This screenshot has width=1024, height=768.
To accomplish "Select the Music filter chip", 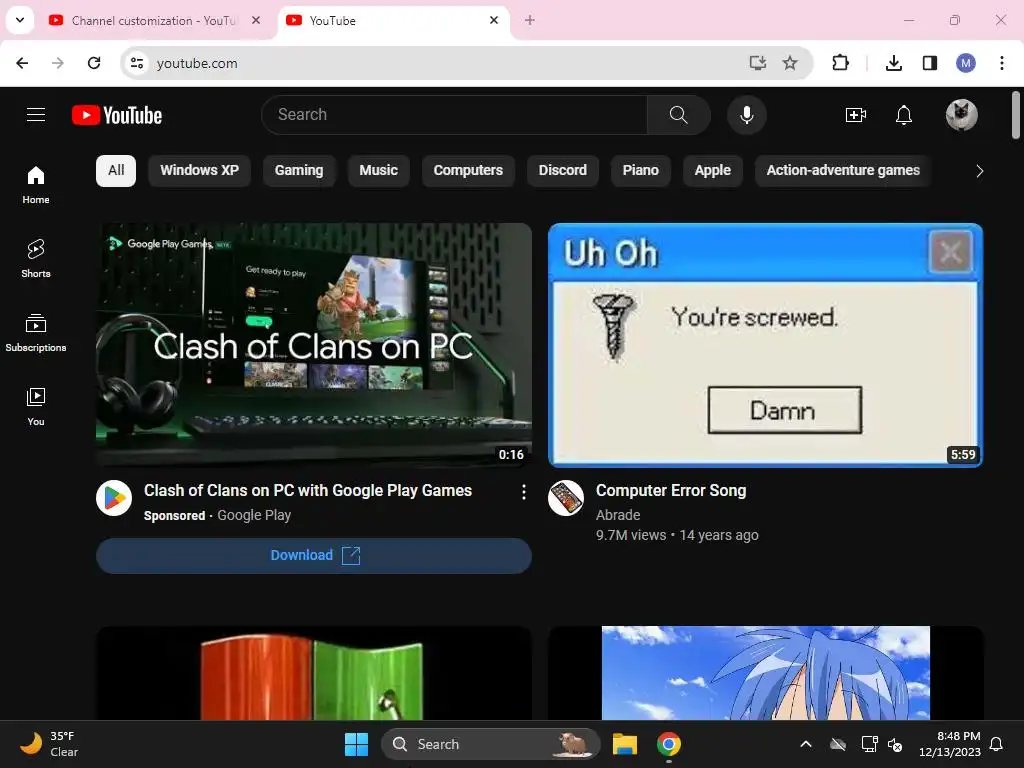I will [x=379, y=170].
